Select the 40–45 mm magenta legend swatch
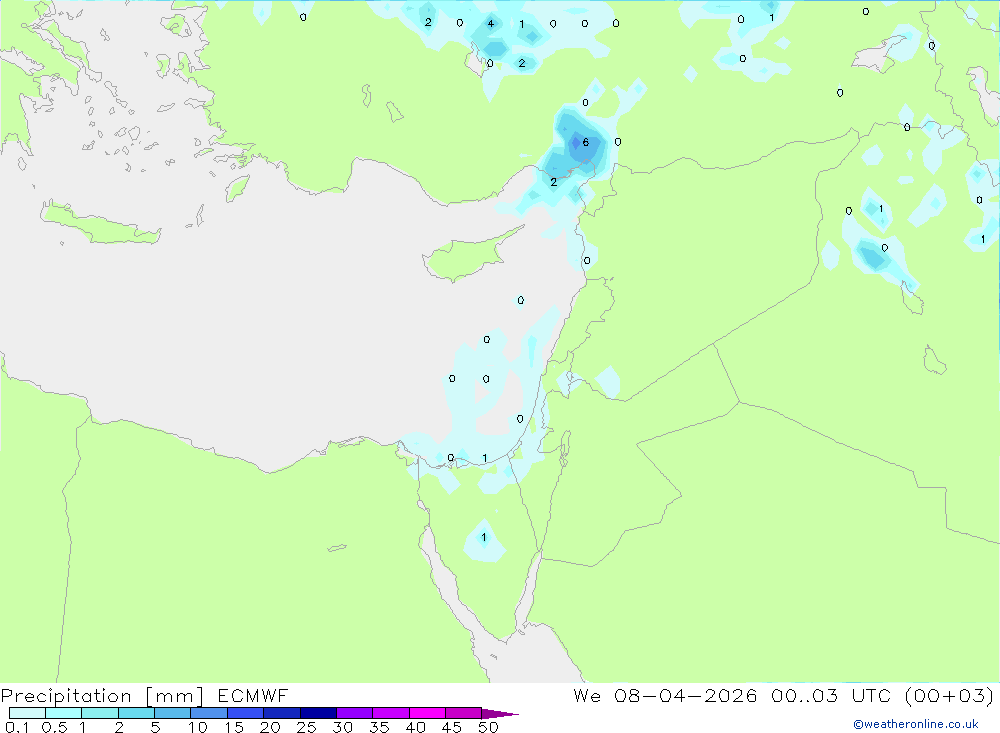 [x=427, y=713]
